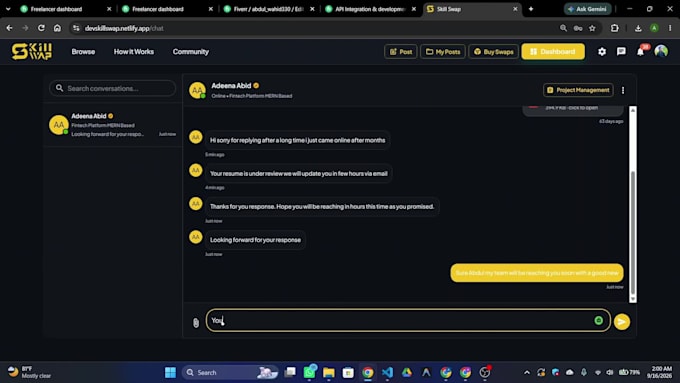This screenshot has height=383, width=680.
Task: Click the Post button
Action: point(401,52)
